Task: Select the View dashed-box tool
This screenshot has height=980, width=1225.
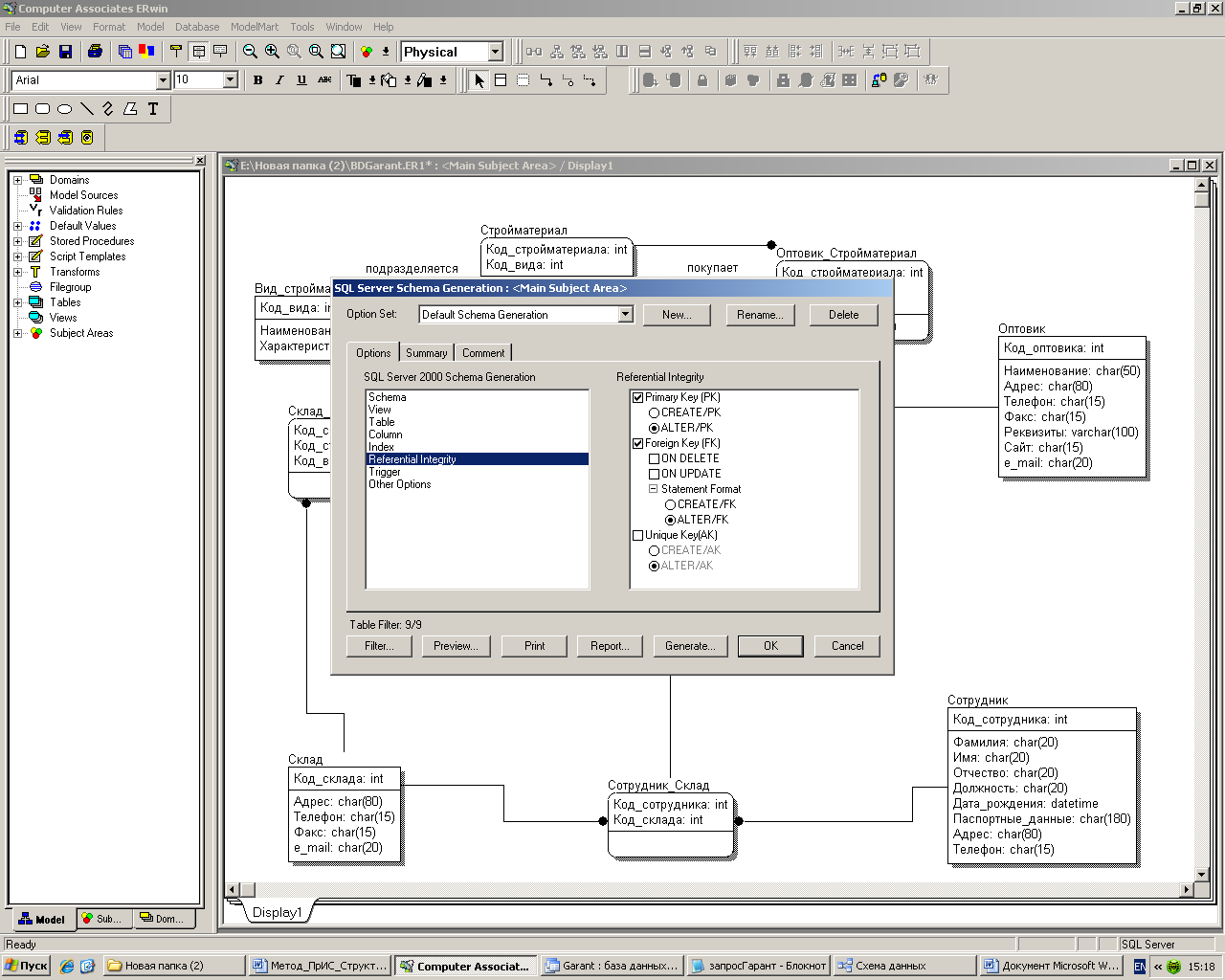Action: pos(523,80)
